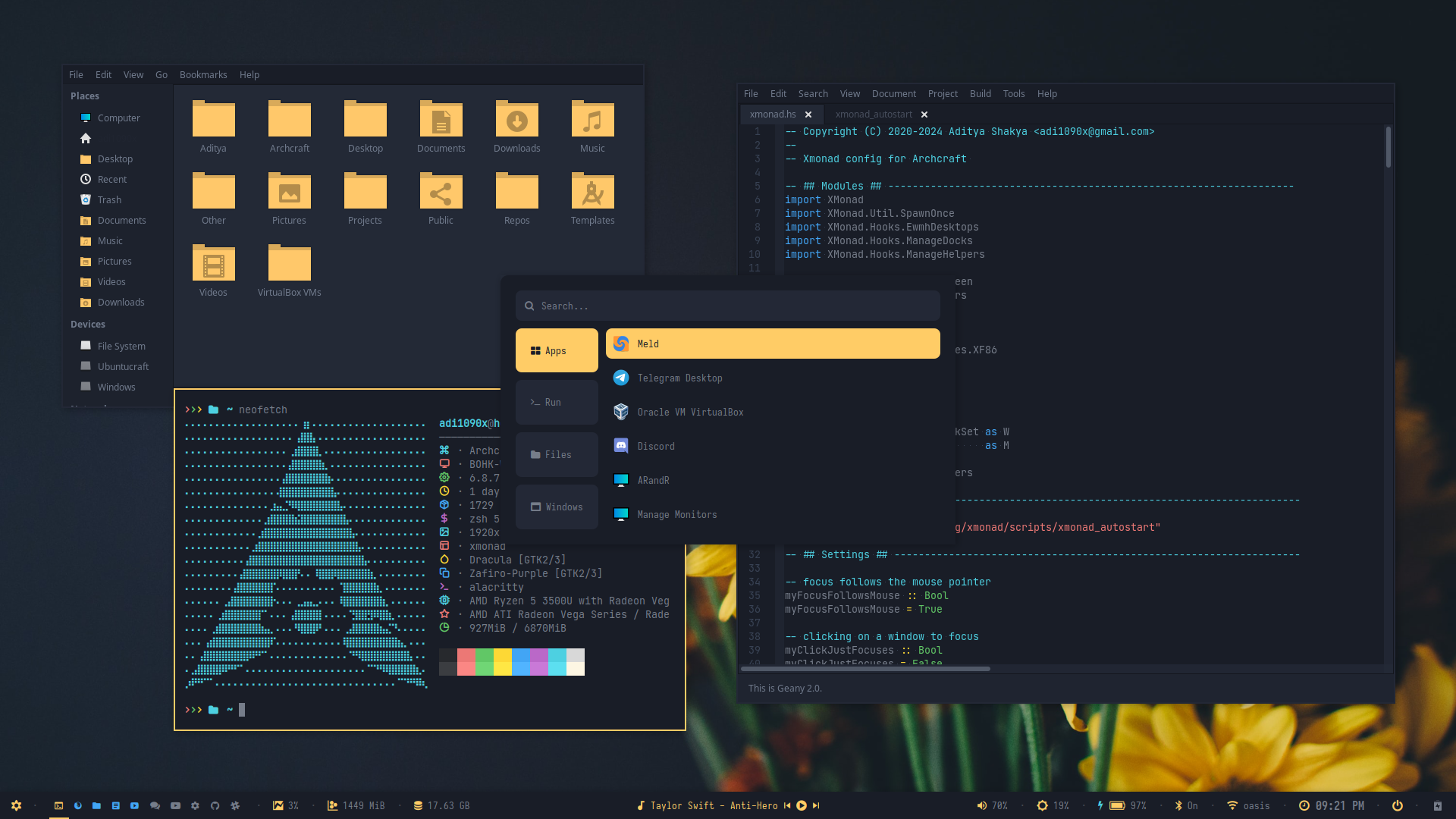Select Meld in the app launcher
This screenshot has width=1456, height=819.
[772, 344]
